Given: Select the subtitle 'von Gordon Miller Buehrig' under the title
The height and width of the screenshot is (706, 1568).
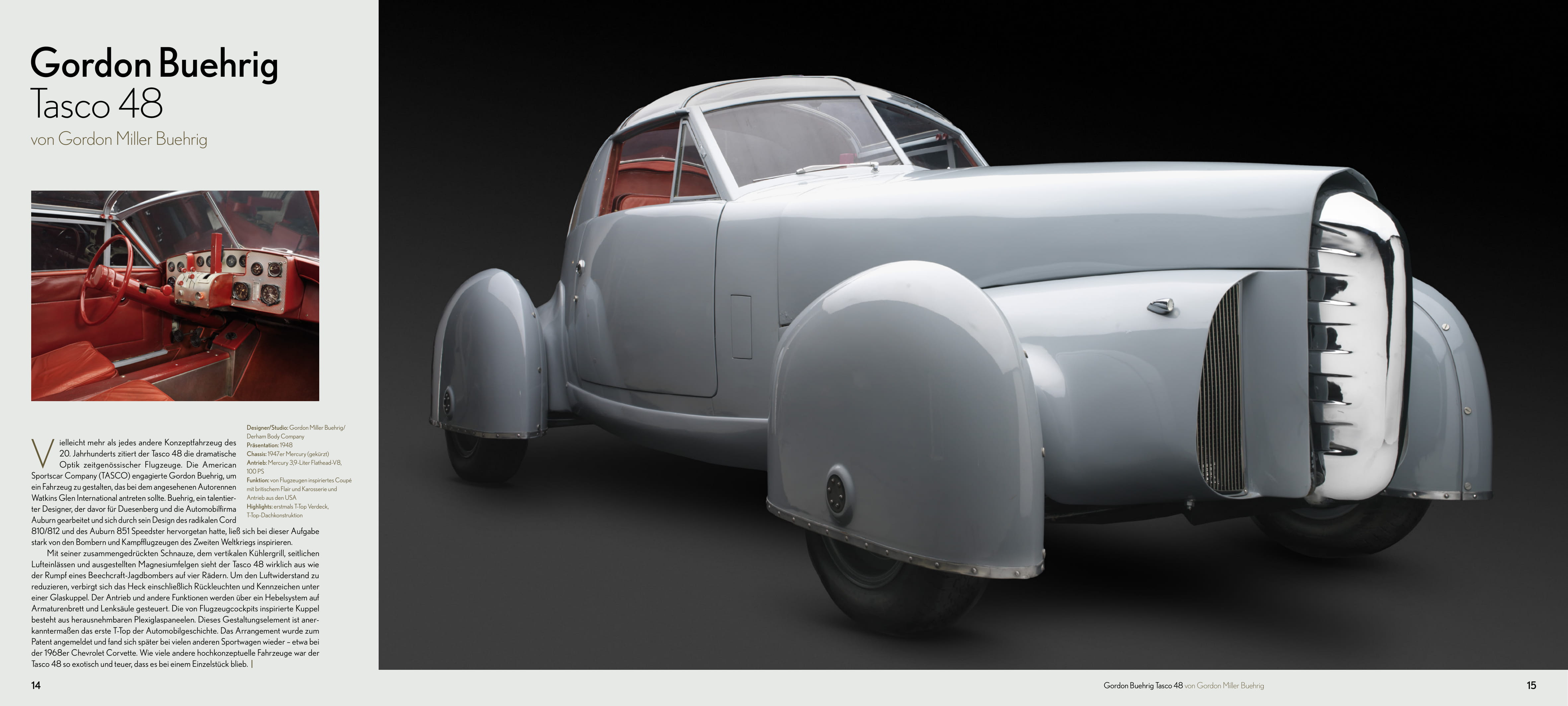Looking at the screenshot, I should (x=119, y=139).
